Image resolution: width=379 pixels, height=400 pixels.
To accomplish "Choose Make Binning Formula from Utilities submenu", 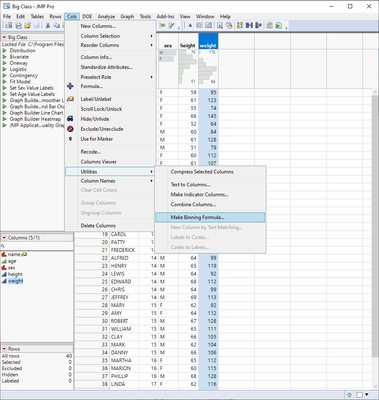I will (210, 217).
